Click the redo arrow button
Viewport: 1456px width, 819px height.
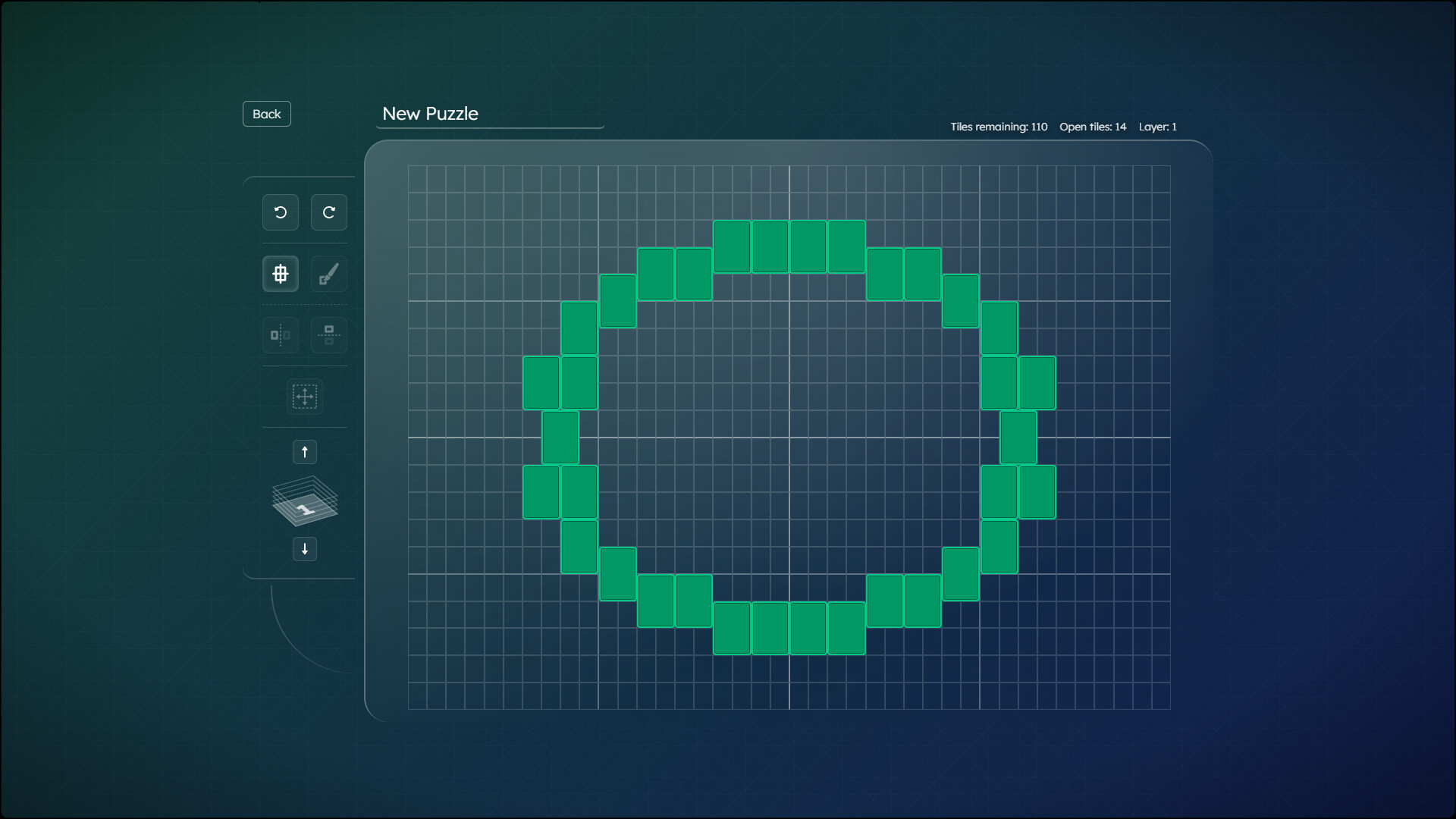pos(329,212)
